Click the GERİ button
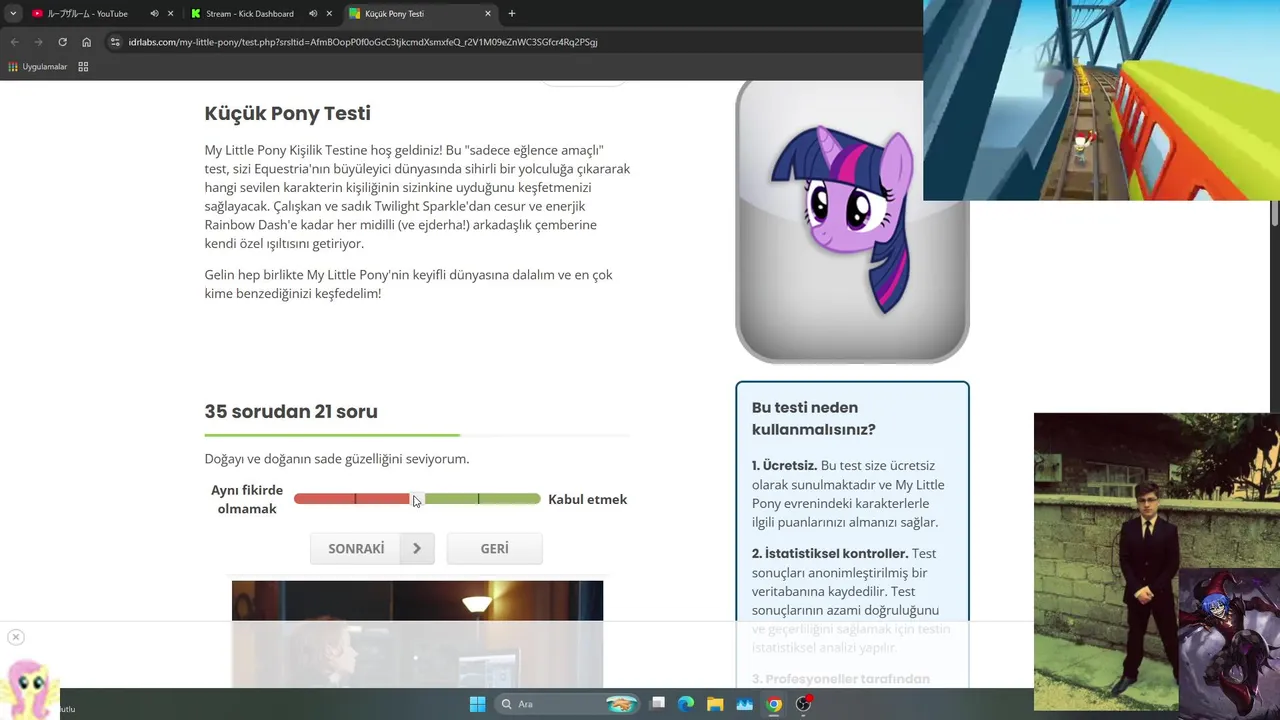Image resolution: width=1280 pixels, height=720 pixels. click(494, 549)
